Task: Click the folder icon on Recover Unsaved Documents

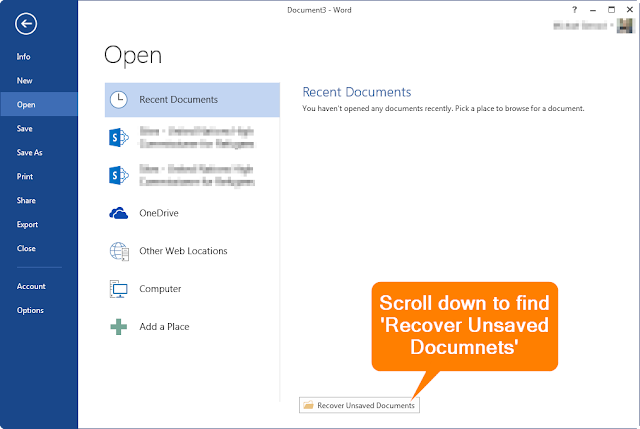Action: pos(309,405)
